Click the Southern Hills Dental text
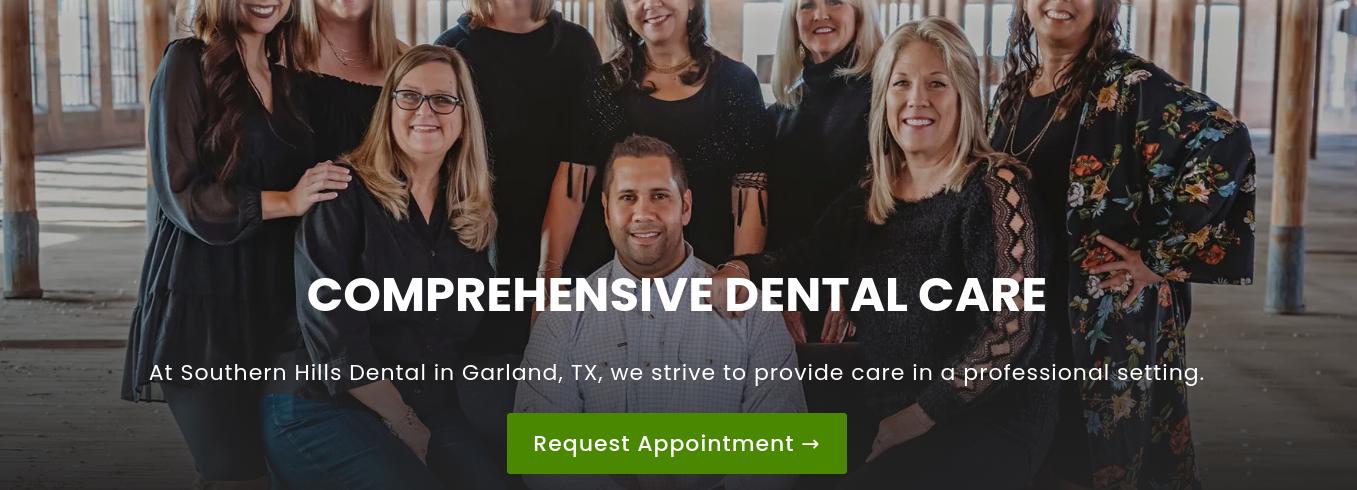The height and width of the screenshot is (490, 1357). tap(303, 373)
